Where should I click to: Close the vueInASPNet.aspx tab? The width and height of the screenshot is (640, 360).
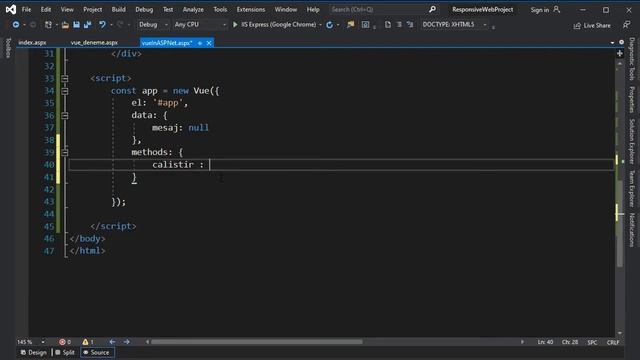(209, 43)
